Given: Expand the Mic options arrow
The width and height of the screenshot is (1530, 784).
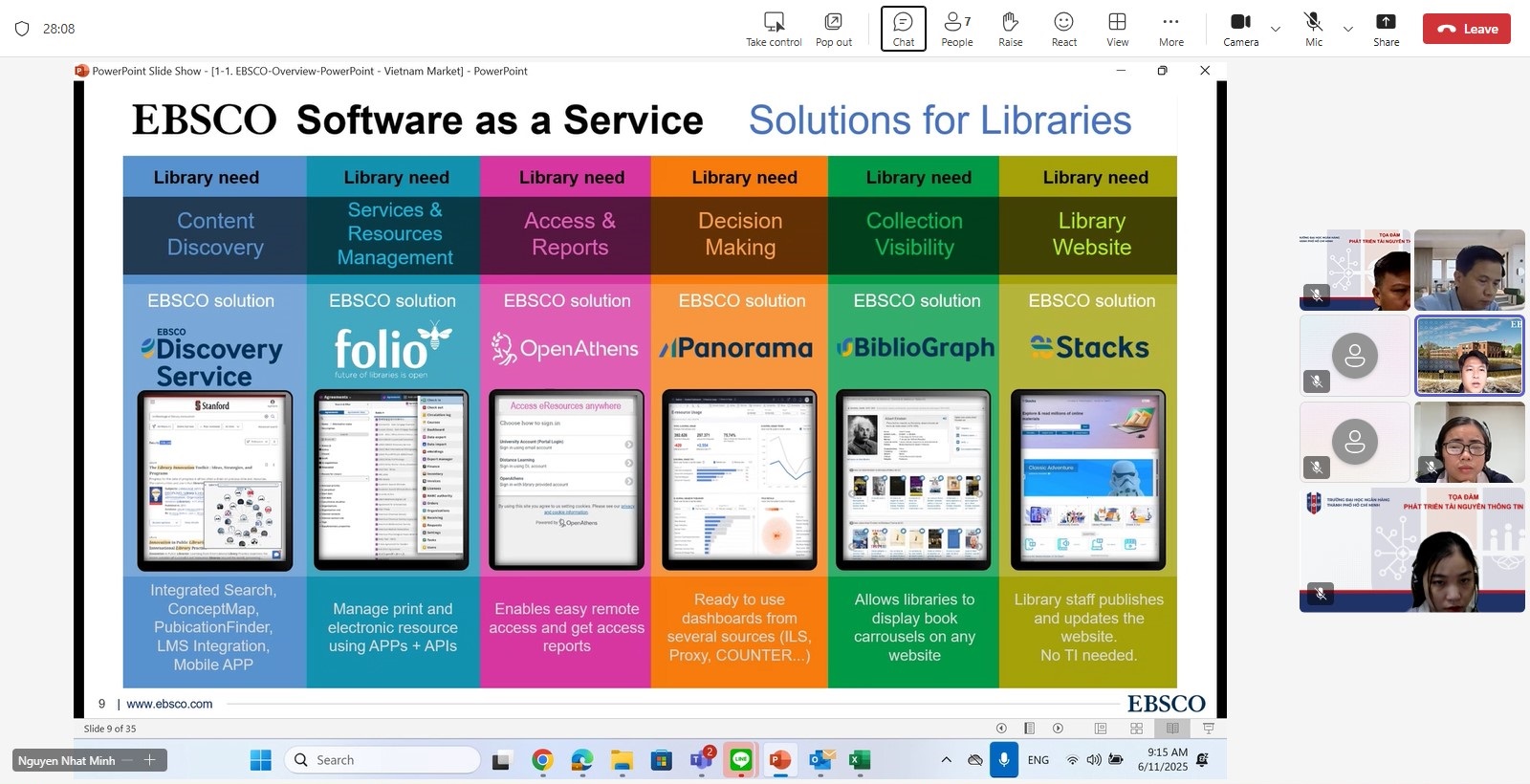Looking at the screenshot, I should pos(1347,29).
